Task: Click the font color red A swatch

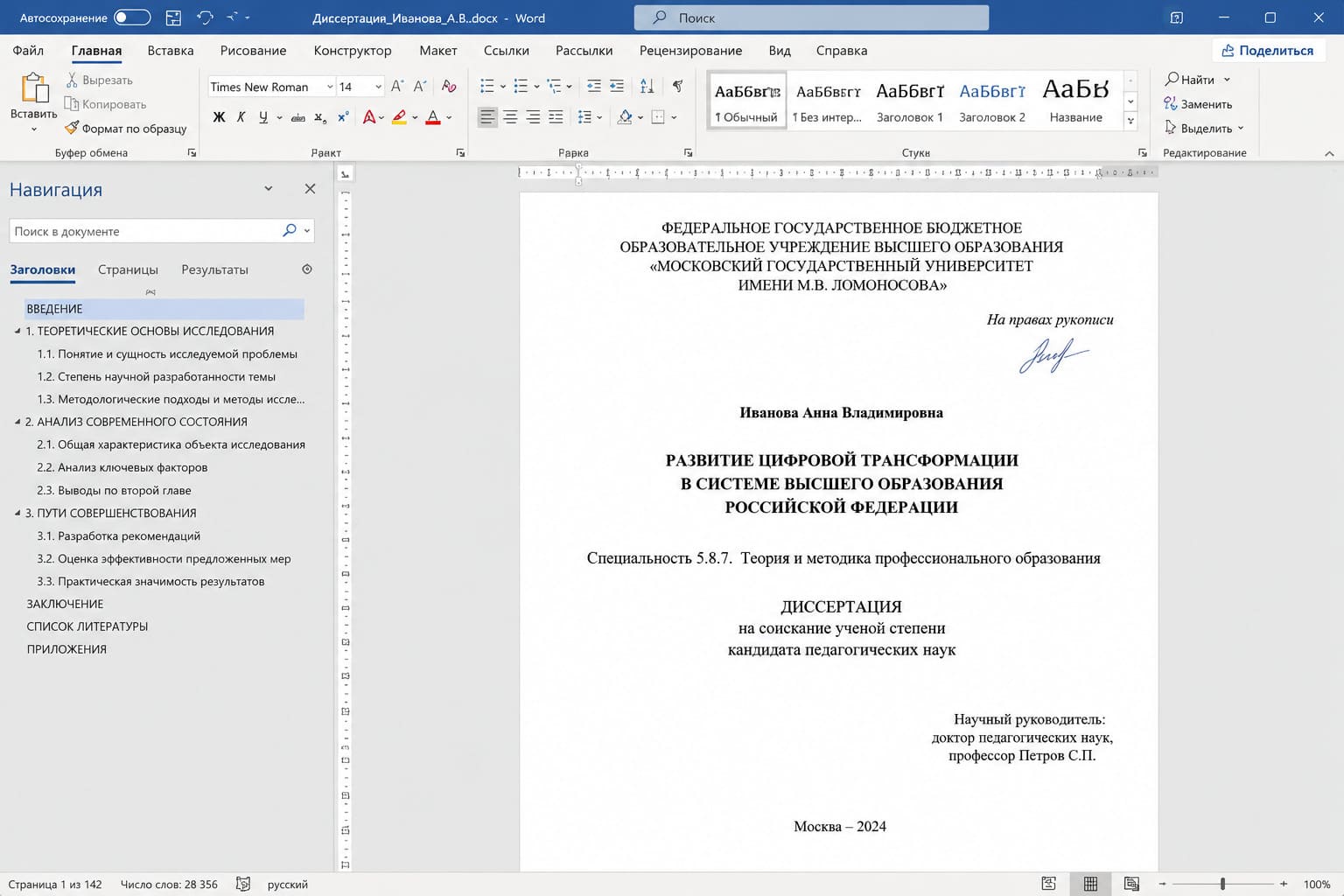Action: pos(433,117)
